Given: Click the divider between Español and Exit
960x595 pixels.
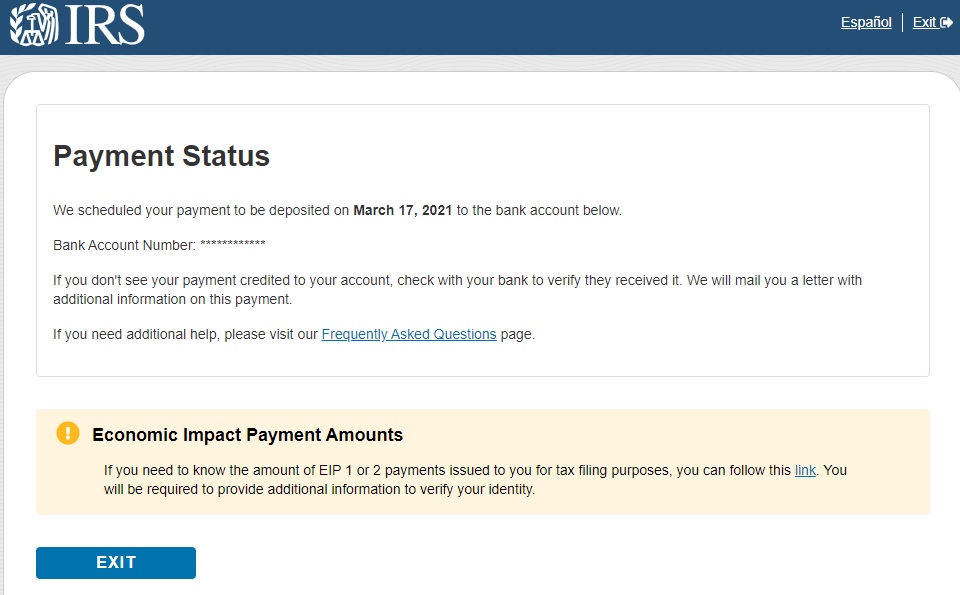Looking at the screenshot, I should (x=902, y=23).
